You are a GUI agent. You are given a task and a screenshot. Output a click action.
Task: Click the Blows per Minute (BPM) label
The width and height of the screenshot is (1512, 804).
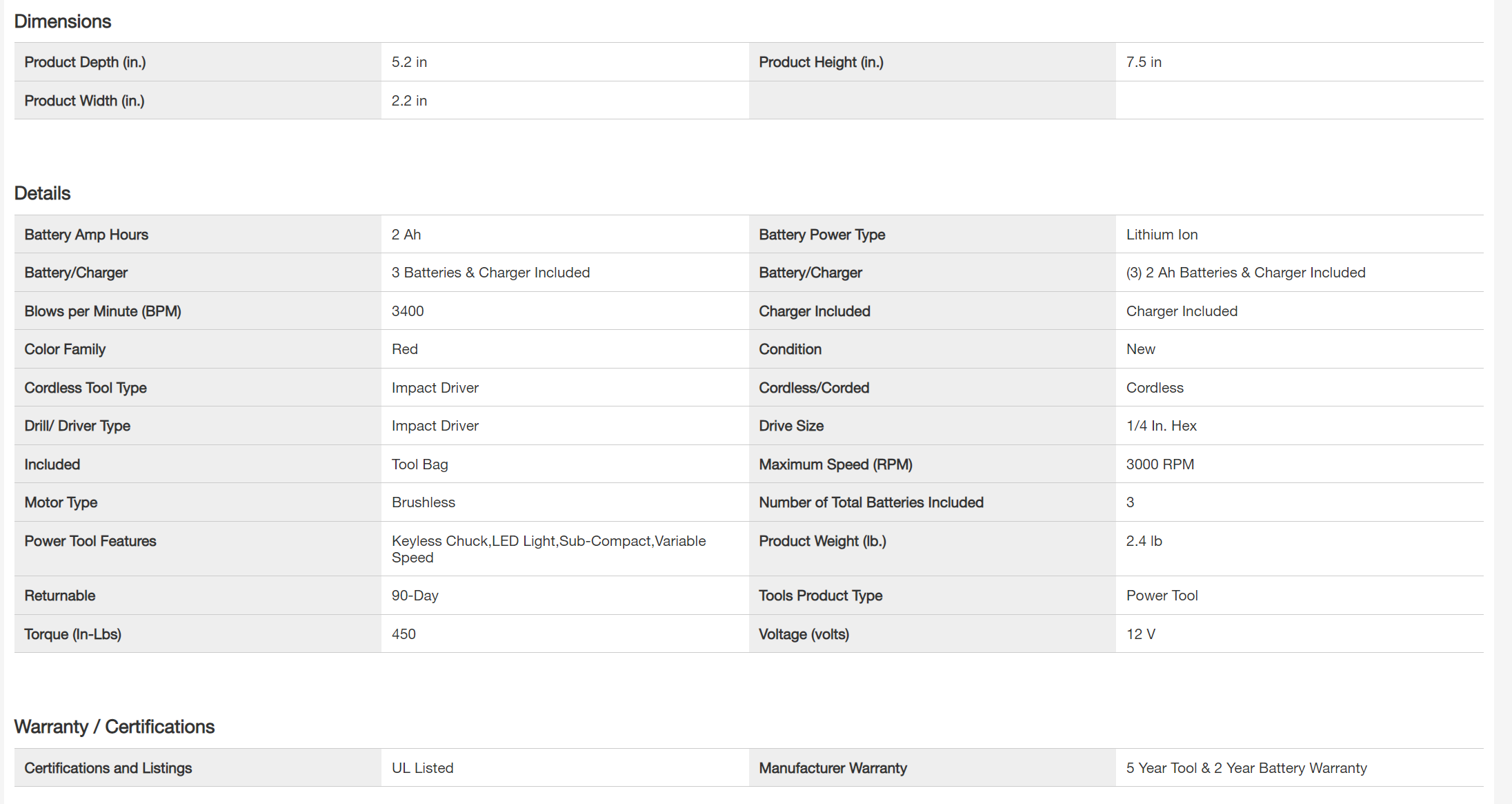(x=103, y=311)
